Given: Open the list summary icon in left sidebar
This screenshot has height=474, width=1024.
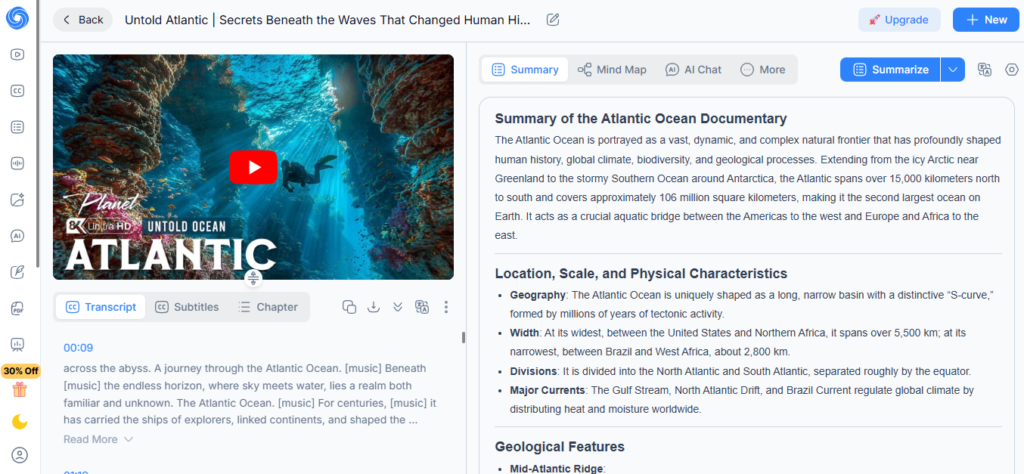Looking at the screenshot, I should pyautogui.click(x=18, y=127).
